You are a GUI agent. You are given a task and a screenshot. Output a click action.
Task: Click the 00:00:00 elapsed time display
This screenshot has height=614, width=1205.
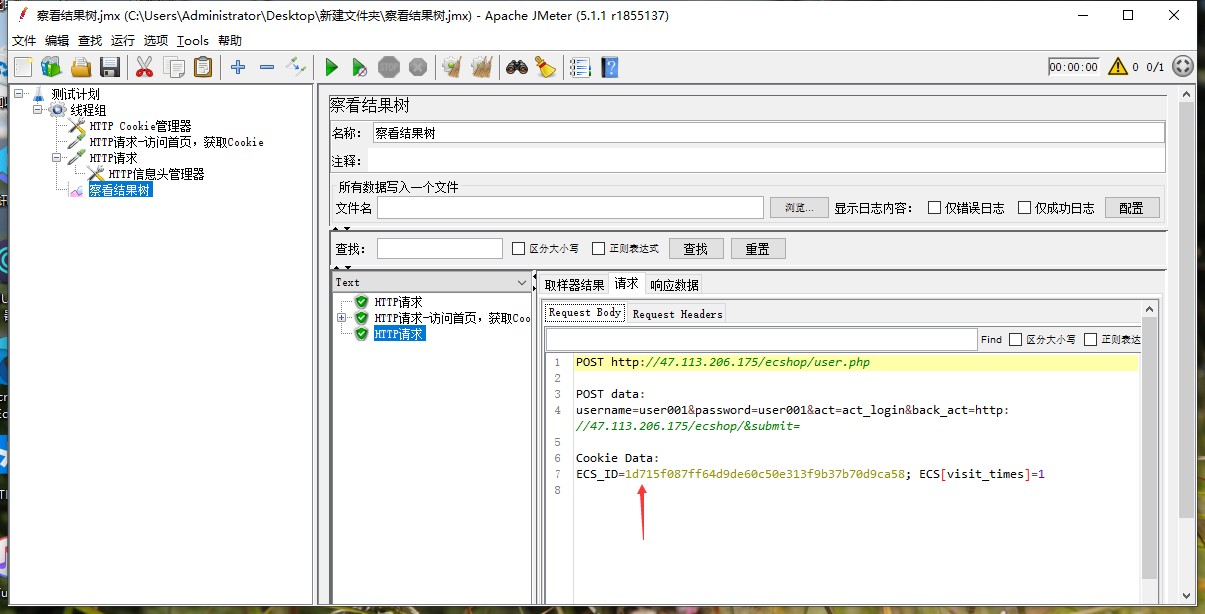coord(1074,67)
